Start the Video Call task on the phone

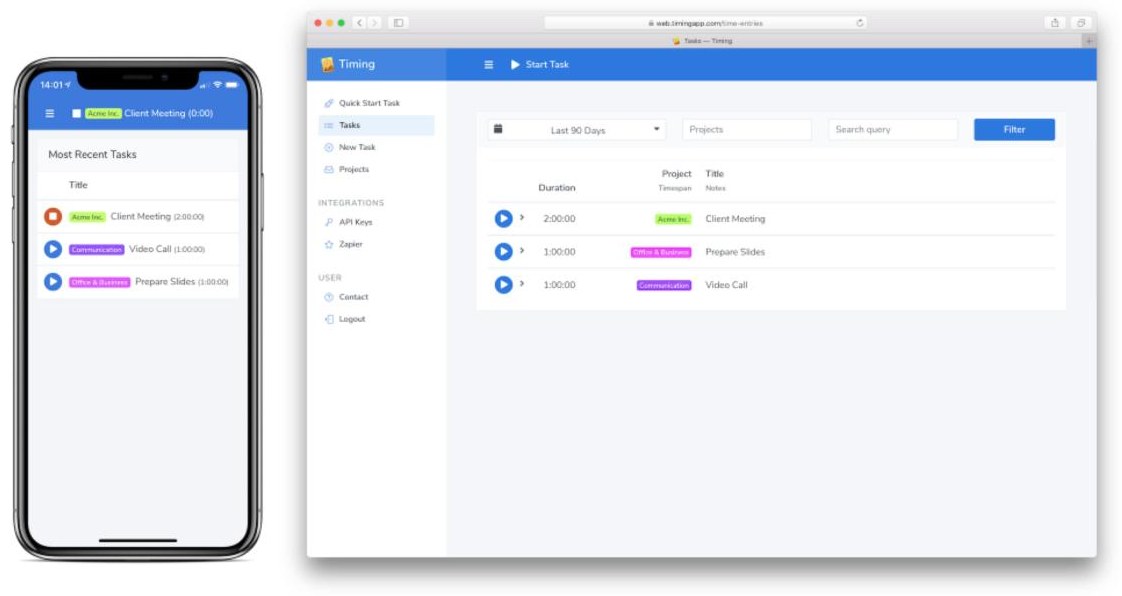[53, 249]
